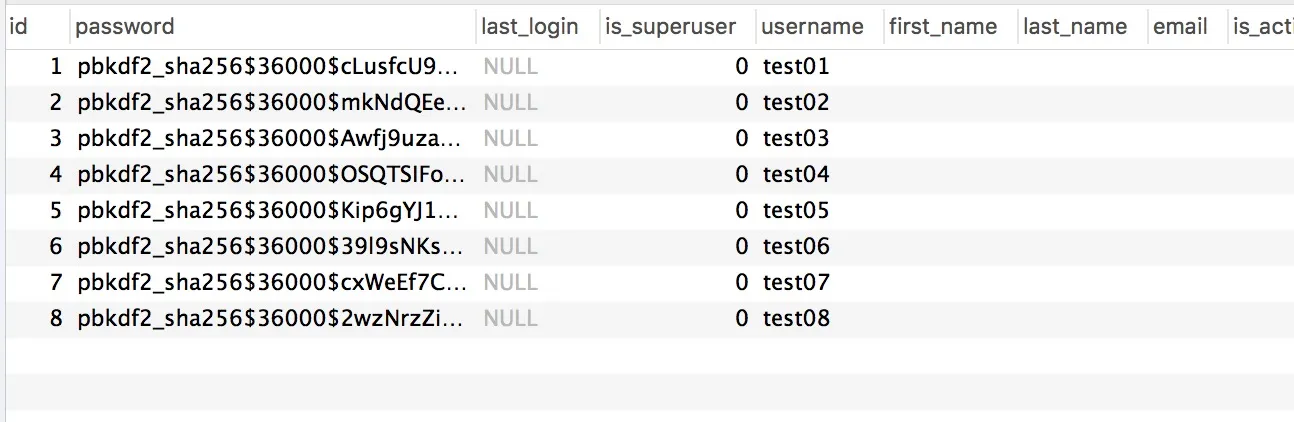The image size is (1294, 422).
Task: Click the username cell test08
Action: click(x=796, y=319)
